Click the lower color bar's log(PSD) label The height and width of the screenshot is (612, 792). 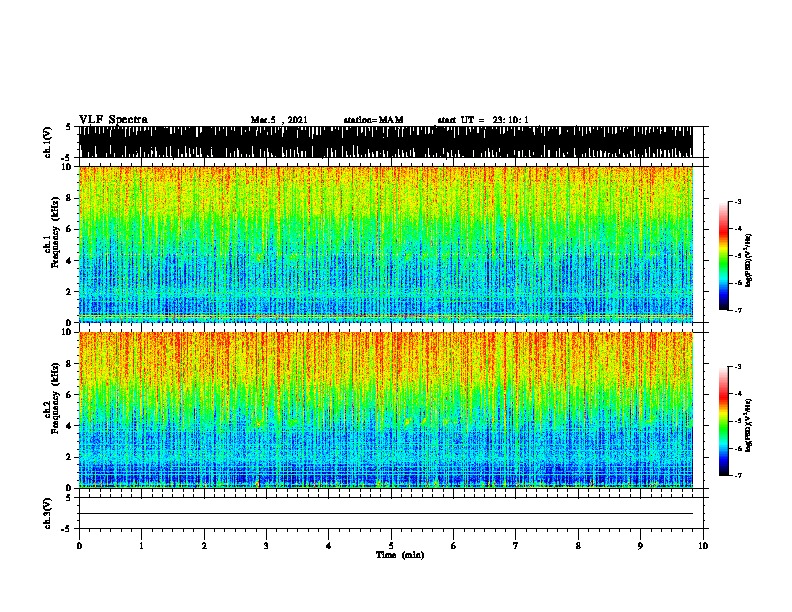(x=749, y=425)
